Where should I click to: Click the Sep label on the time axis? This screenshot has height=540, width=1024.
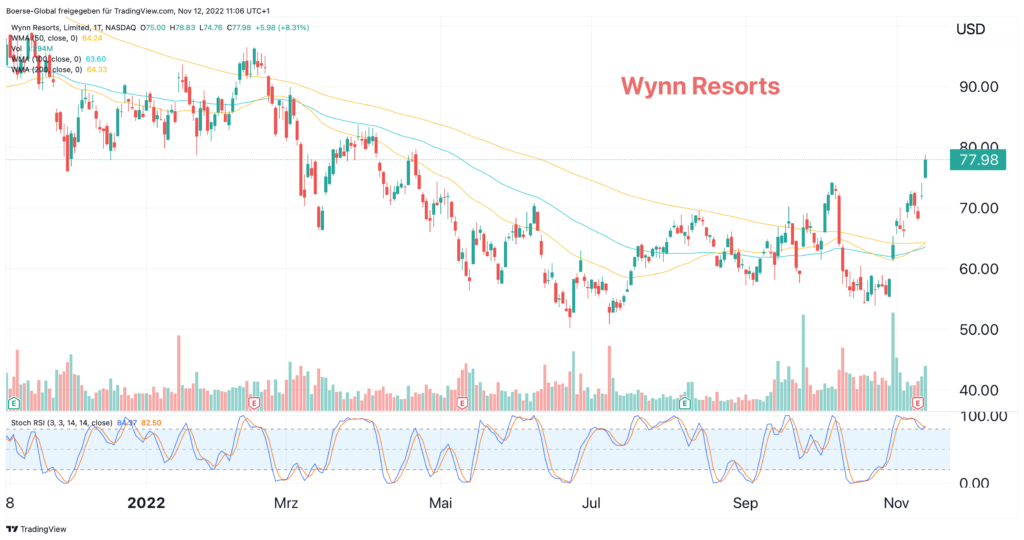click(x=744, y=503)
